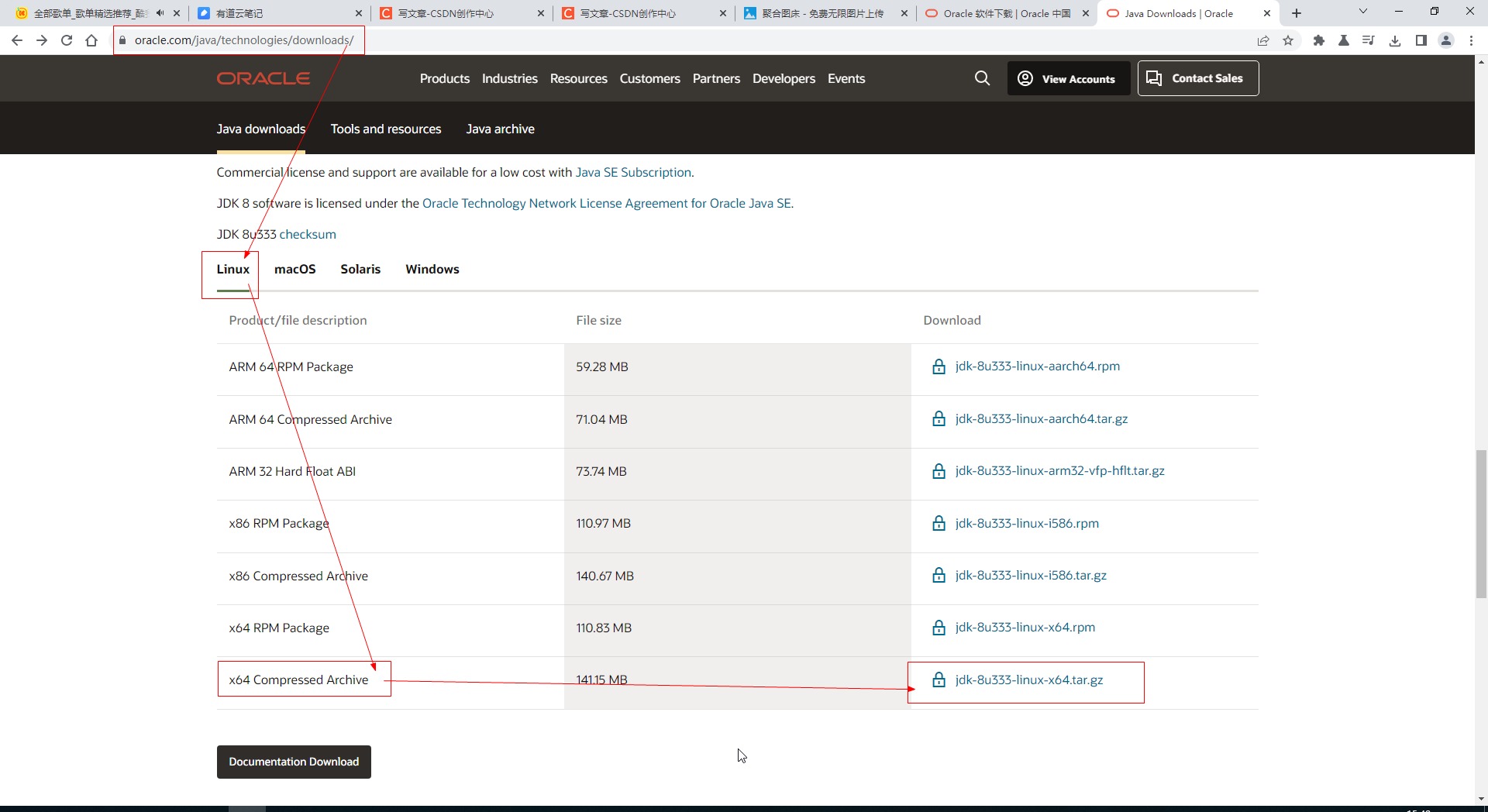Viewport: 1488px width, 812px height.
Task: Click the share page icon in address bar
Action: pos(1263,40)
